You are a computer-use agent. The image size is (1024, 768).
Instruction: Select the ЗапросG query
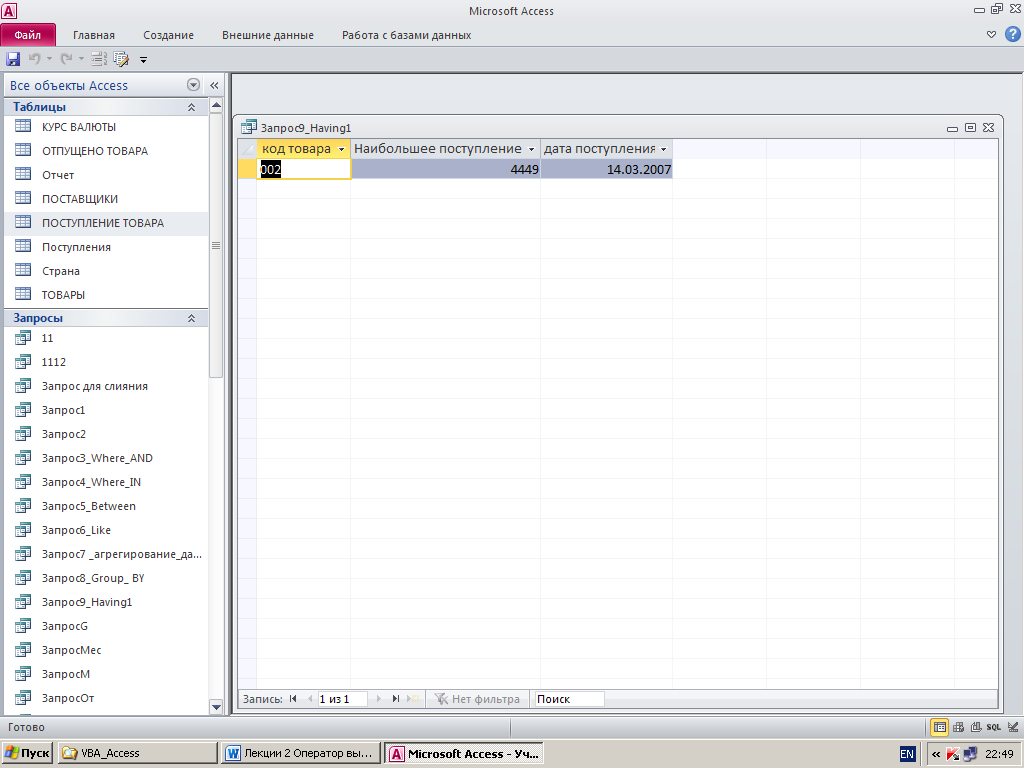click(x=106, y=626)
